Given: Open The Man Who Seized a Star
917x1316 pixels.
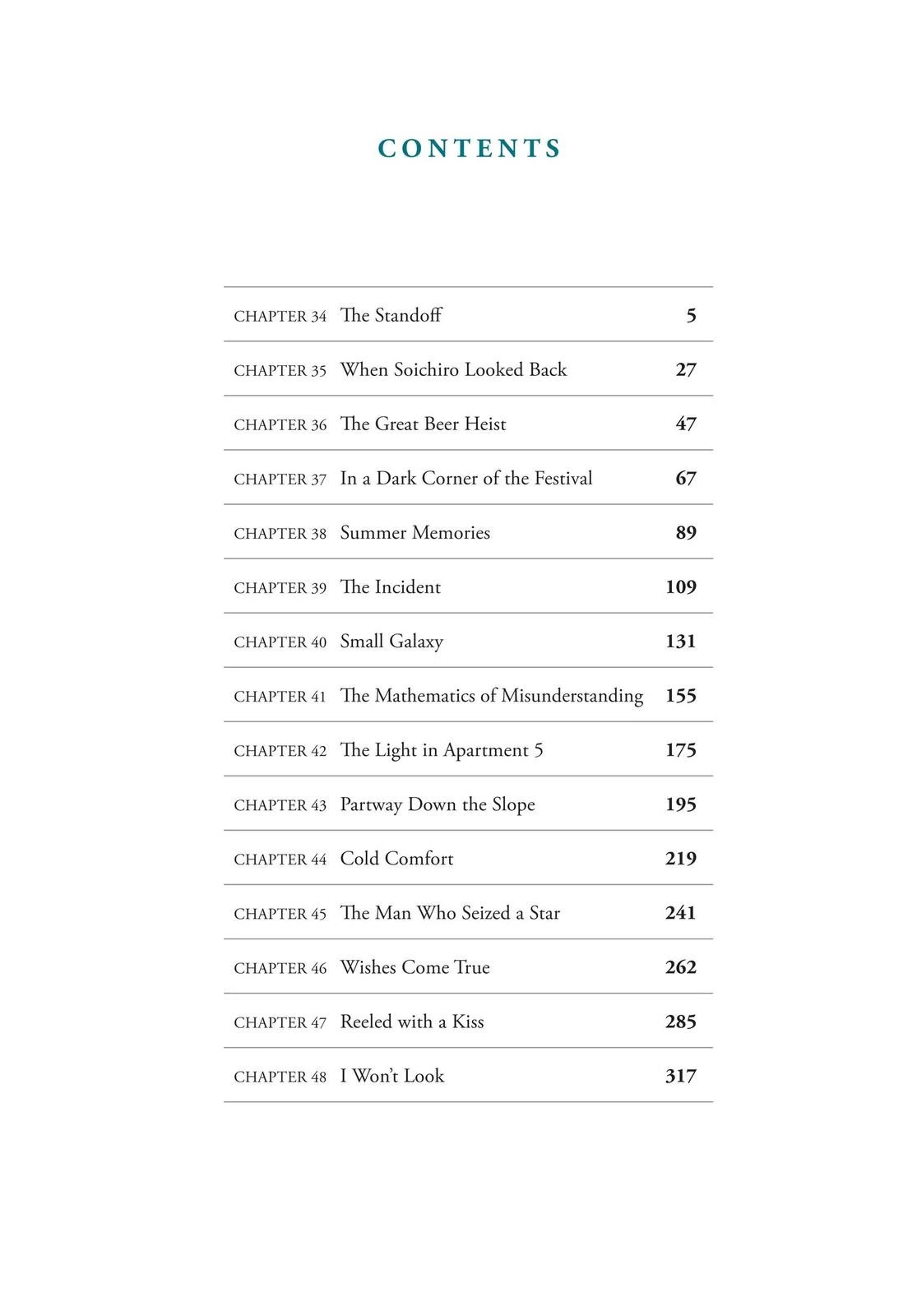Looking at the screenshot, I should tap(468, 912).
